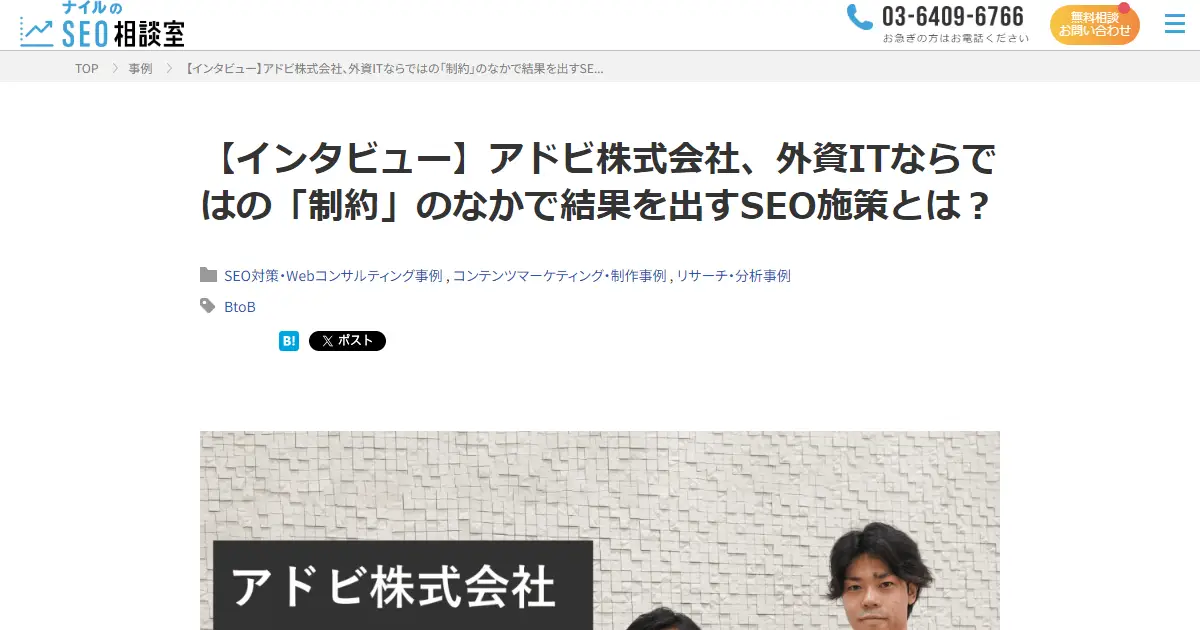This screenshot has width=1200, height=630.
Task: Call phone number 03-6409-6766
Action: coord(952,17)
